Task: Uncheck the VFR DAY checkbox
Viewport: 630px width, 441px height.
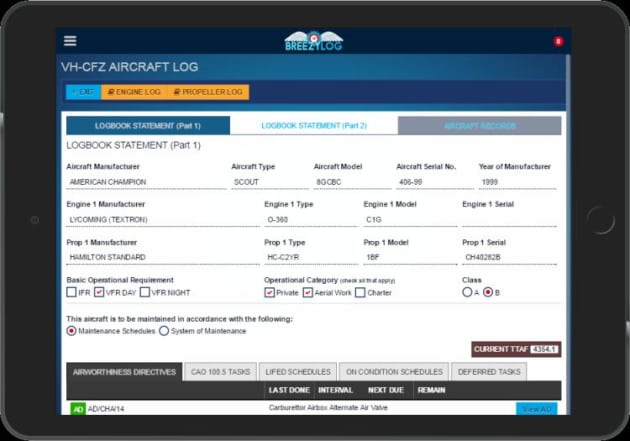Action: (99, 292)
